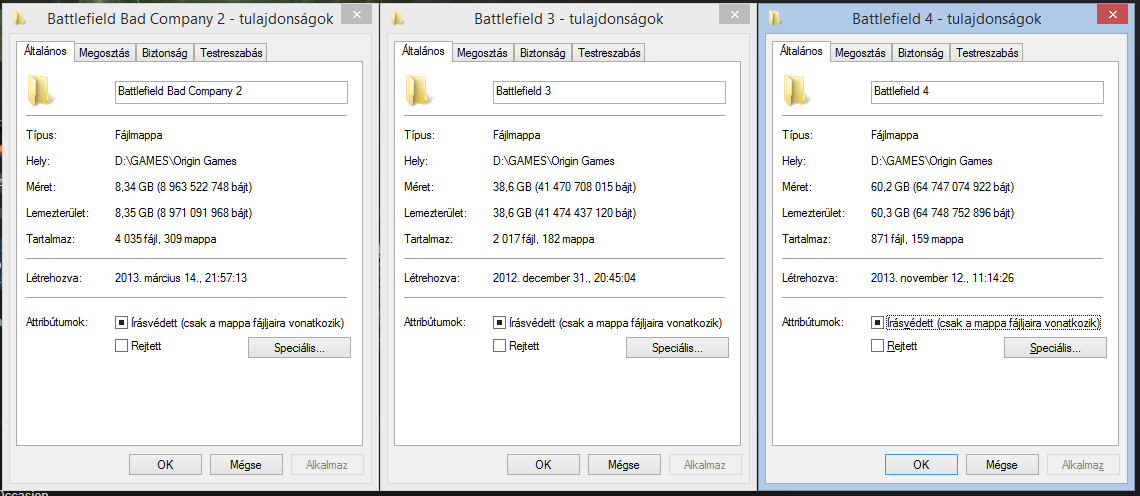Image resolution: width=1140 pixels, height=496 pixels.
Task: Click the folder icon in Battlefield 3 properties
Action: pos(418,89)
